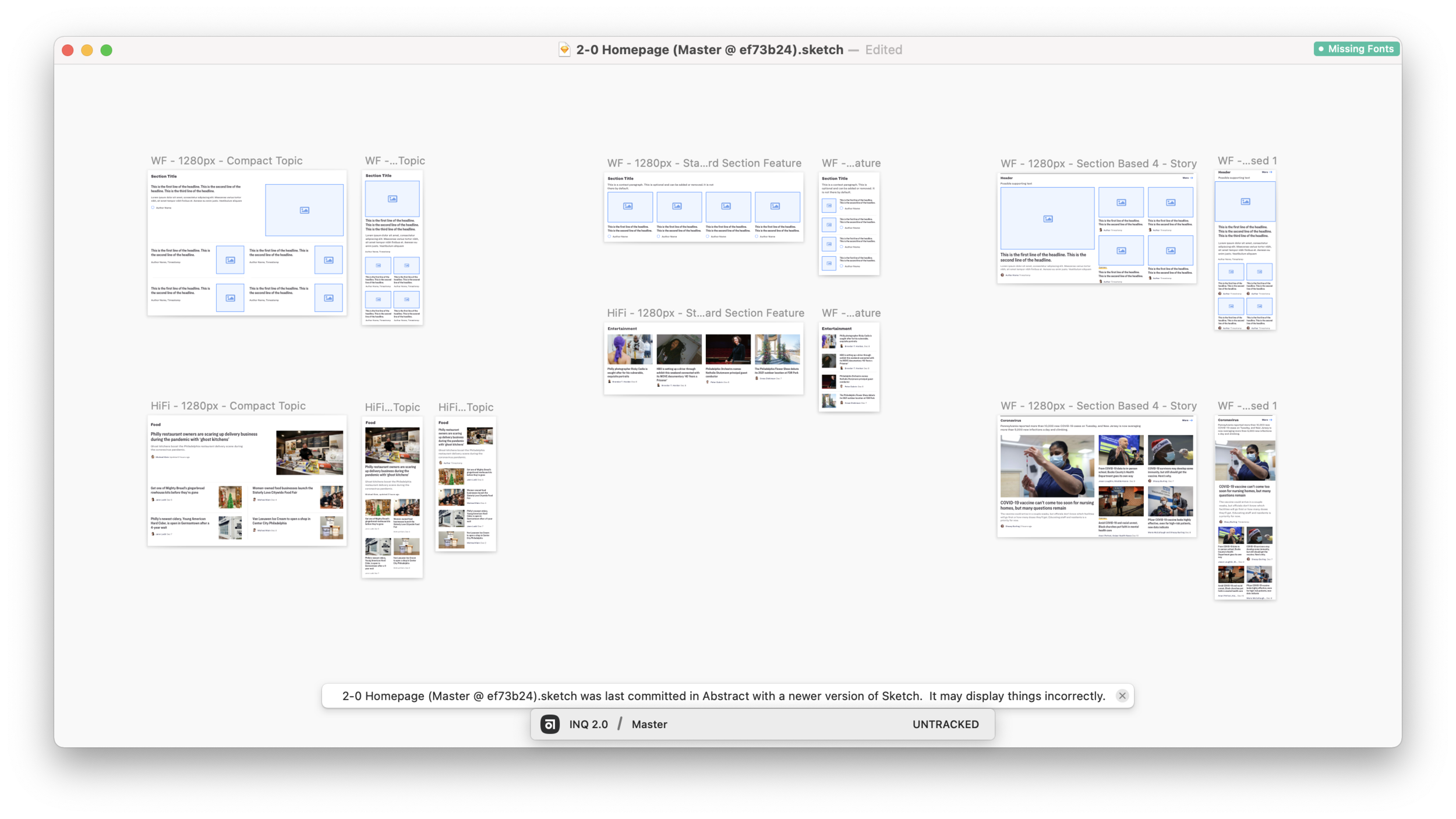1456x819 pixels.
Task: Open the document title rename popover
Action: [x=709, y=50]
